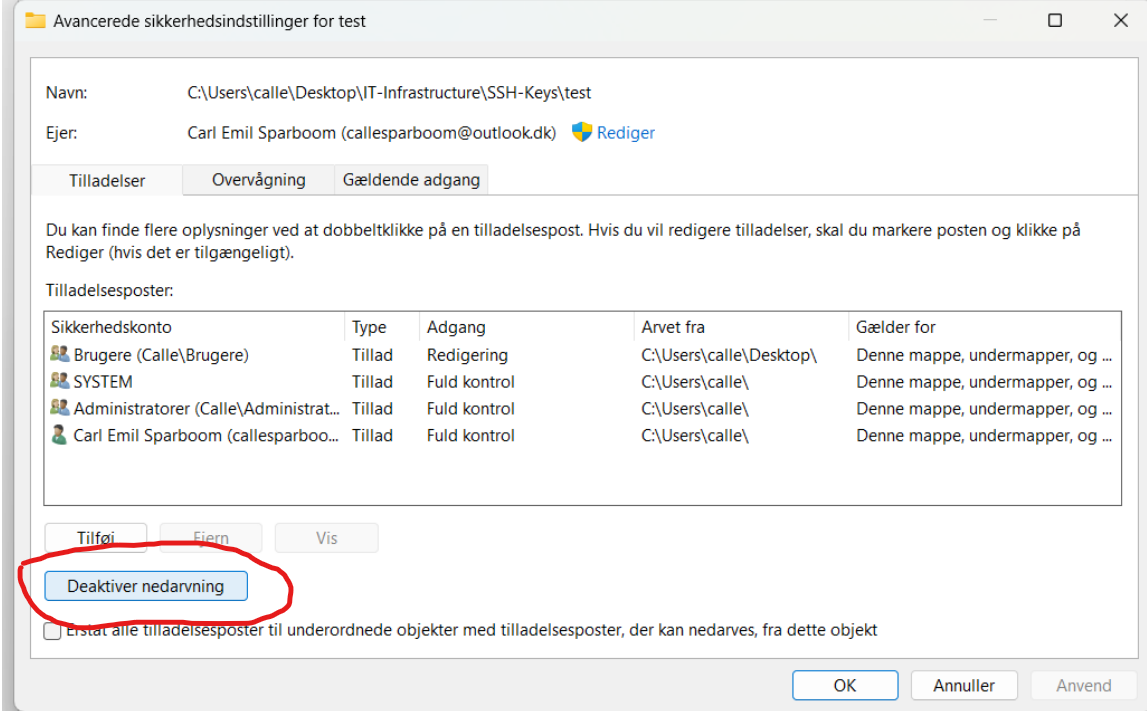Click the Carl Emil Sparboom user icon
Viewport: 1147px width, 711px height.
point(60,436)
